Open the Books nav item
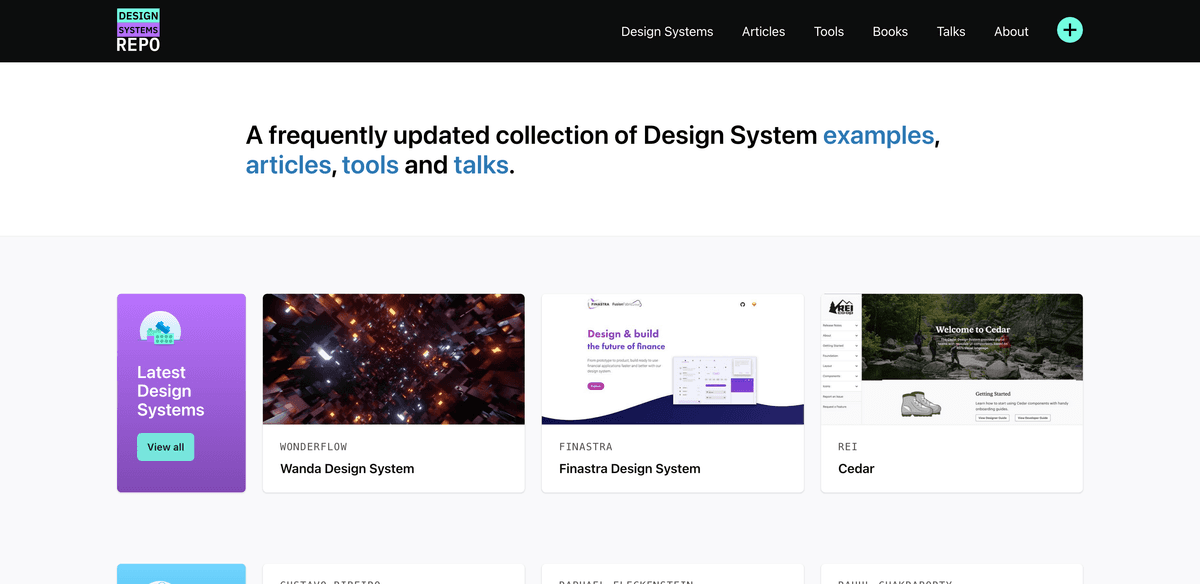The width and height of the screenshot is (1200, 584). 890,31
